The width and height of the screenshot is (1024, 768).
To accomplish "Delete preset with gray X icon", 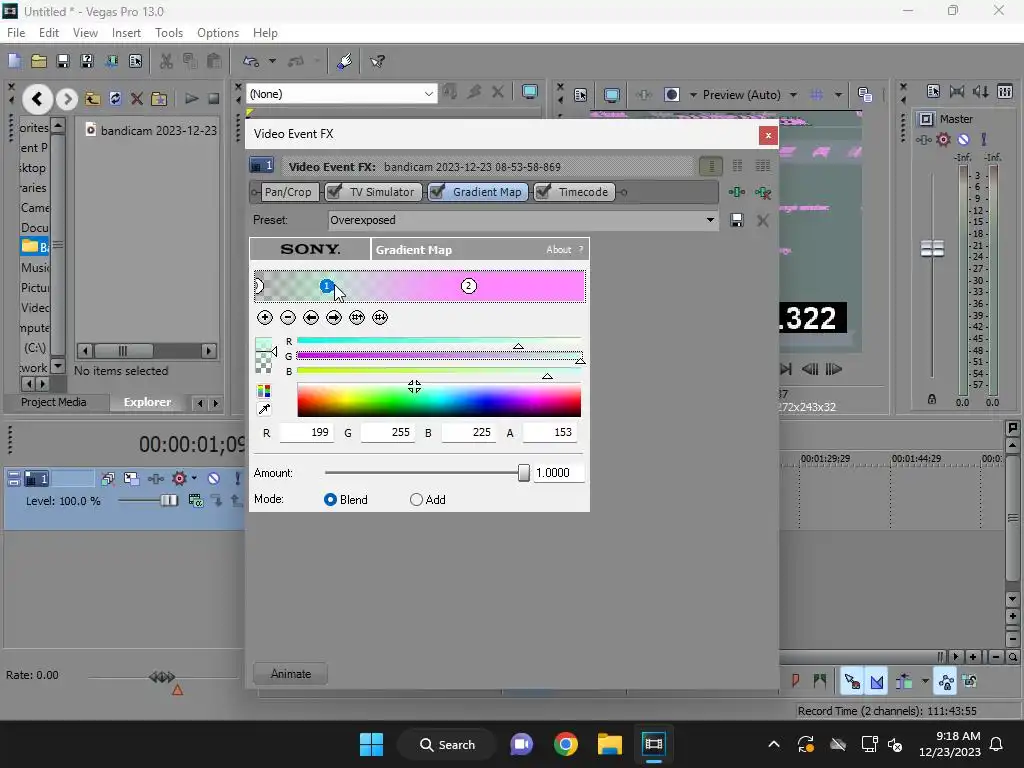I will tap(762, 220).
